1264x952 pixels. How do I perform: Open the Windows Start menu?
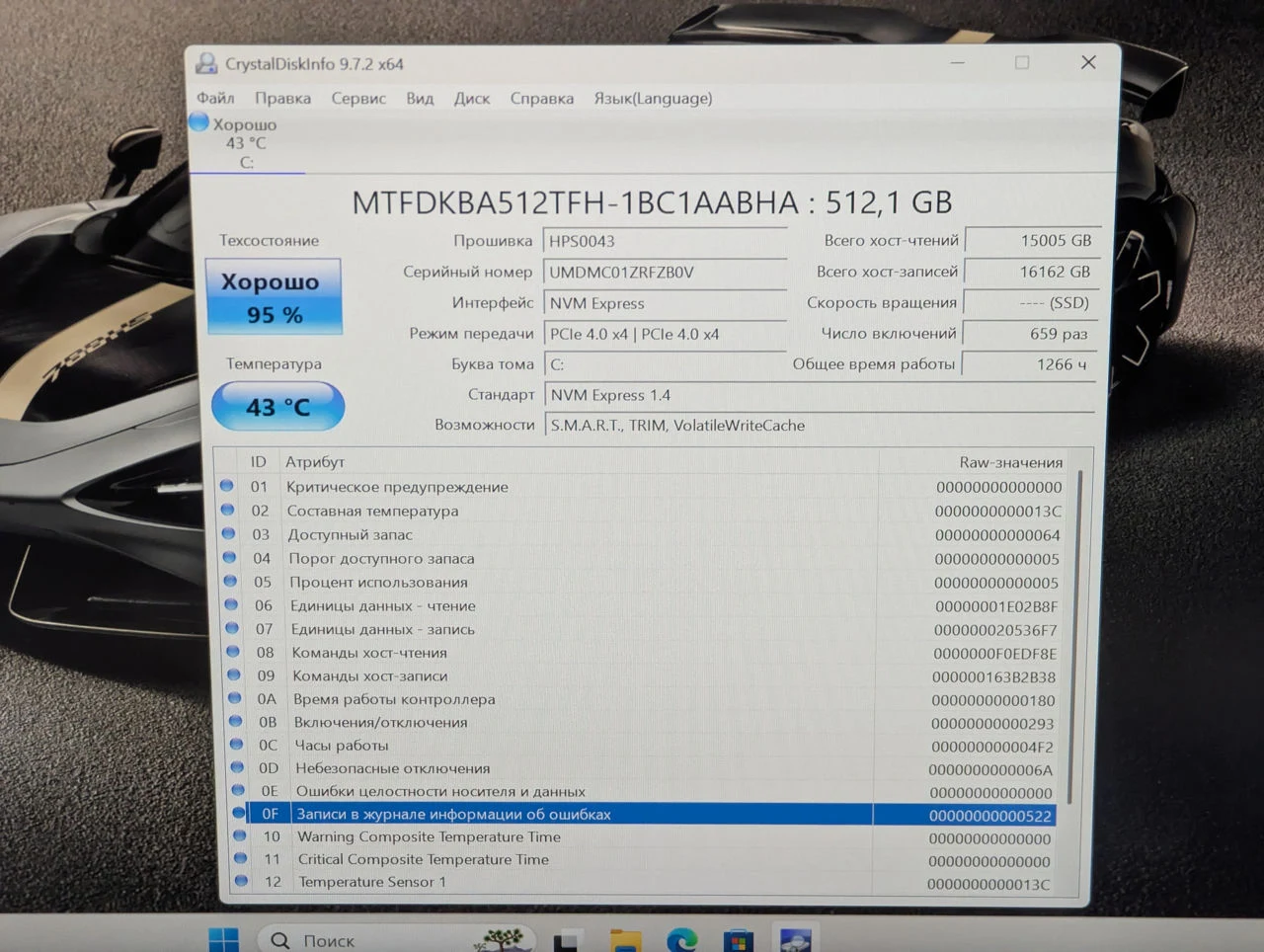223,940
